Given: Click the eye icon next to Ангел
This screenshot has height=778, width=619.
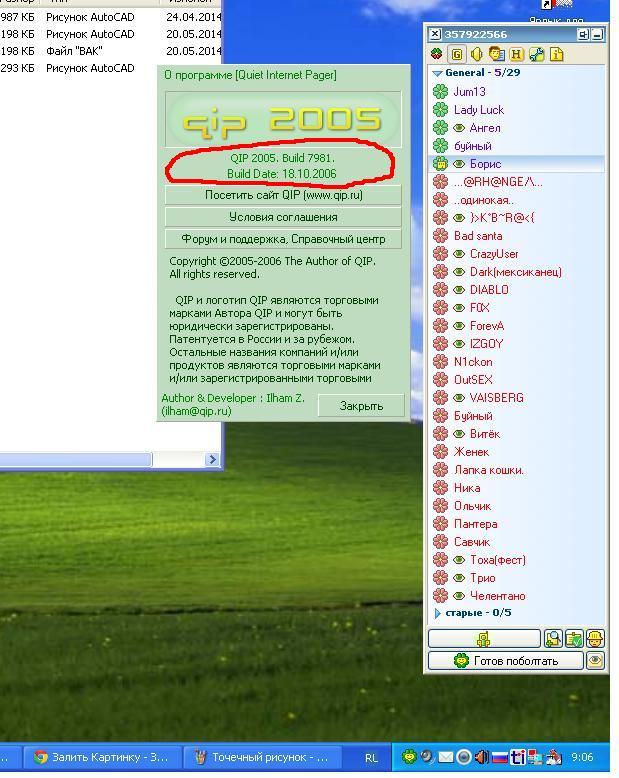Looking at the screenshot, I should pyautogui.click(x=459, y=128).
